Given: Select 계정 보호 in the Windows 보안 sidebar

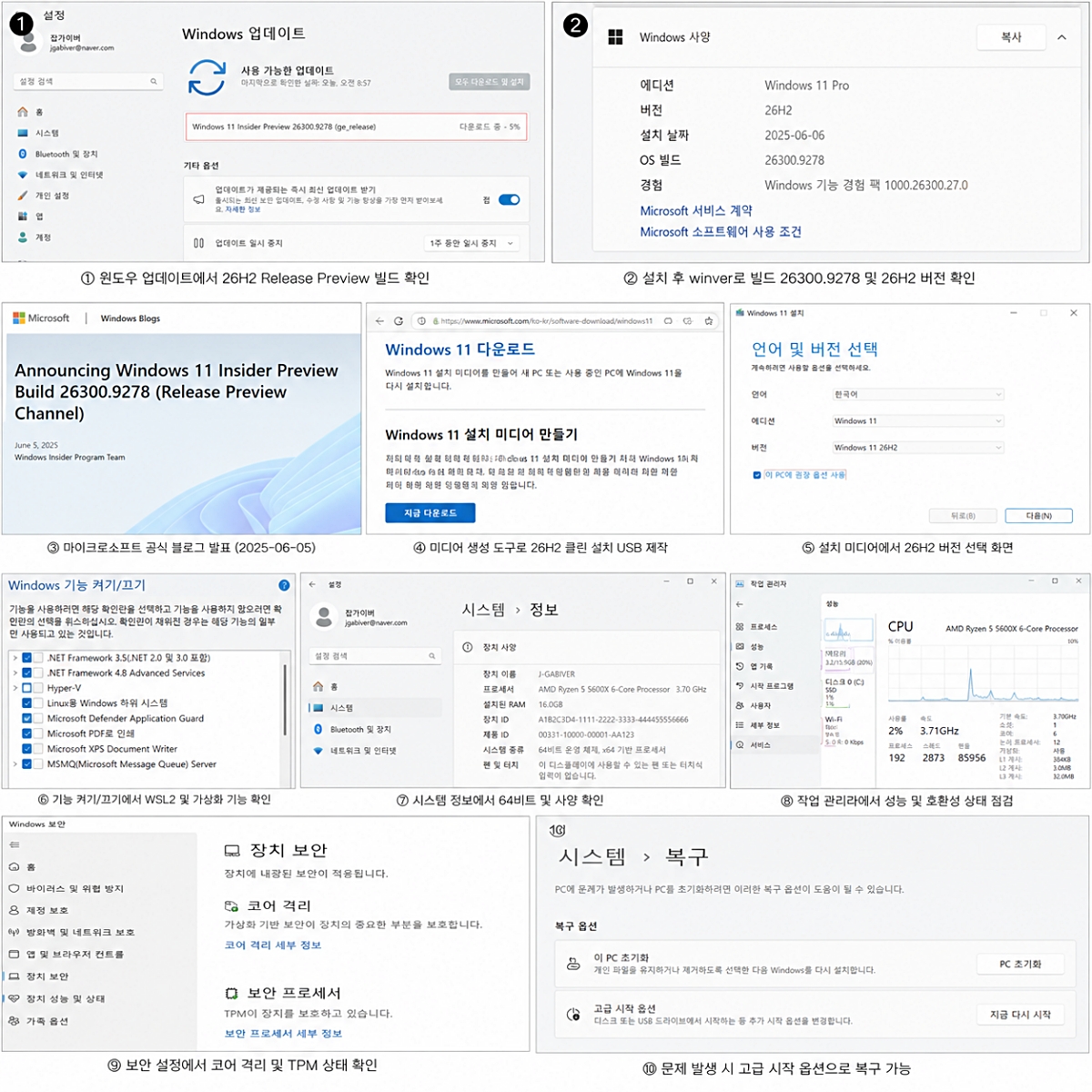Looking at the screenshot, I should coord(39,910).
